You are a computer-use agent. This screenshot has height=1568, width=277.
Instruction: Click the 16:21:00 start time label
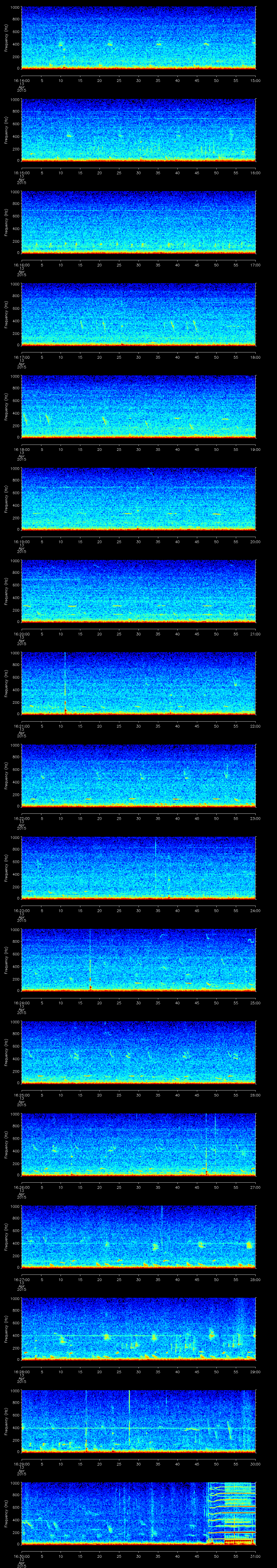(21, 726)
